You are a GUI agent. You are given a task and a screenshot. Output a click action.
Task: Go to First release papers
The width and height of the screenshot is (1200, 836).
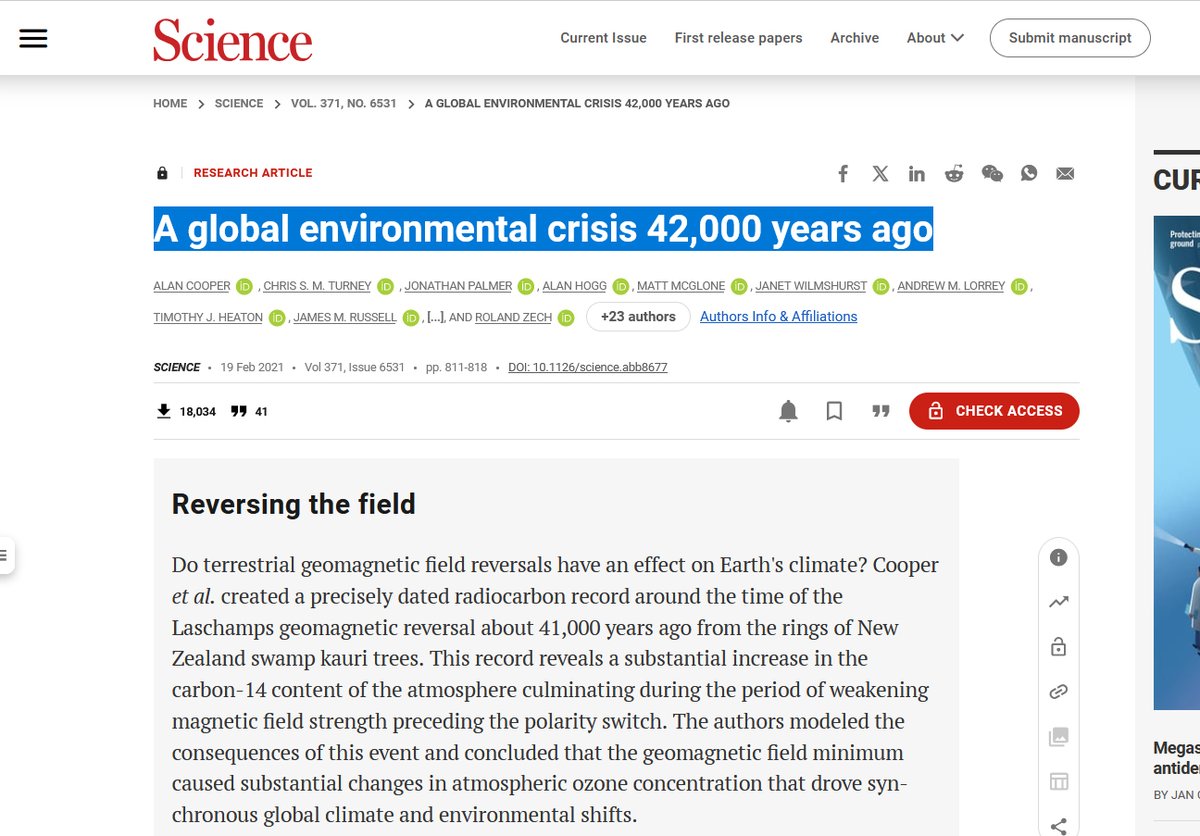coord(738,38)
